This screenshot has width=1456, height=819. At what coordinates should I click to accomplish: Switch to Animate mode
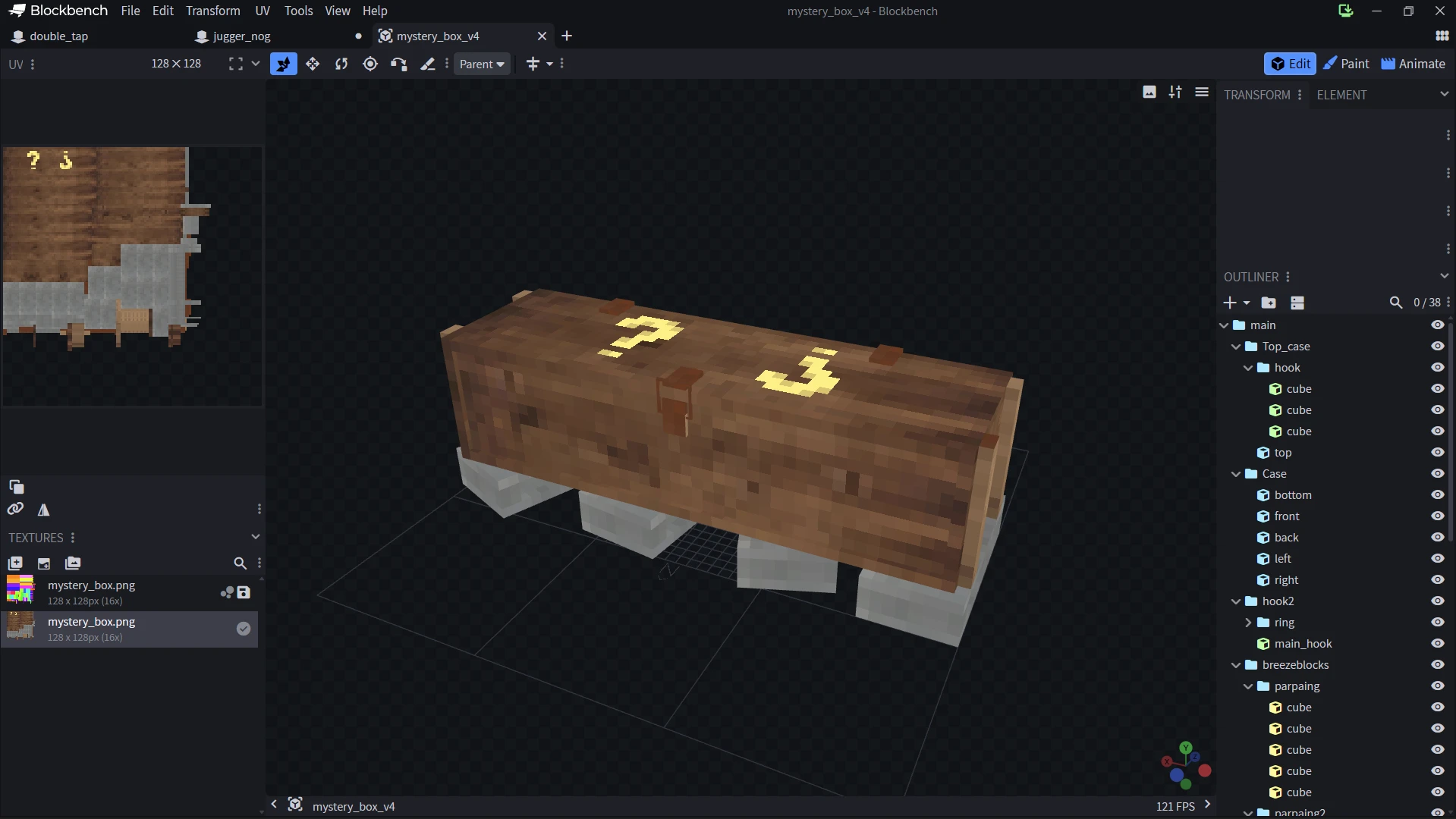click(x=1414, y=64)
